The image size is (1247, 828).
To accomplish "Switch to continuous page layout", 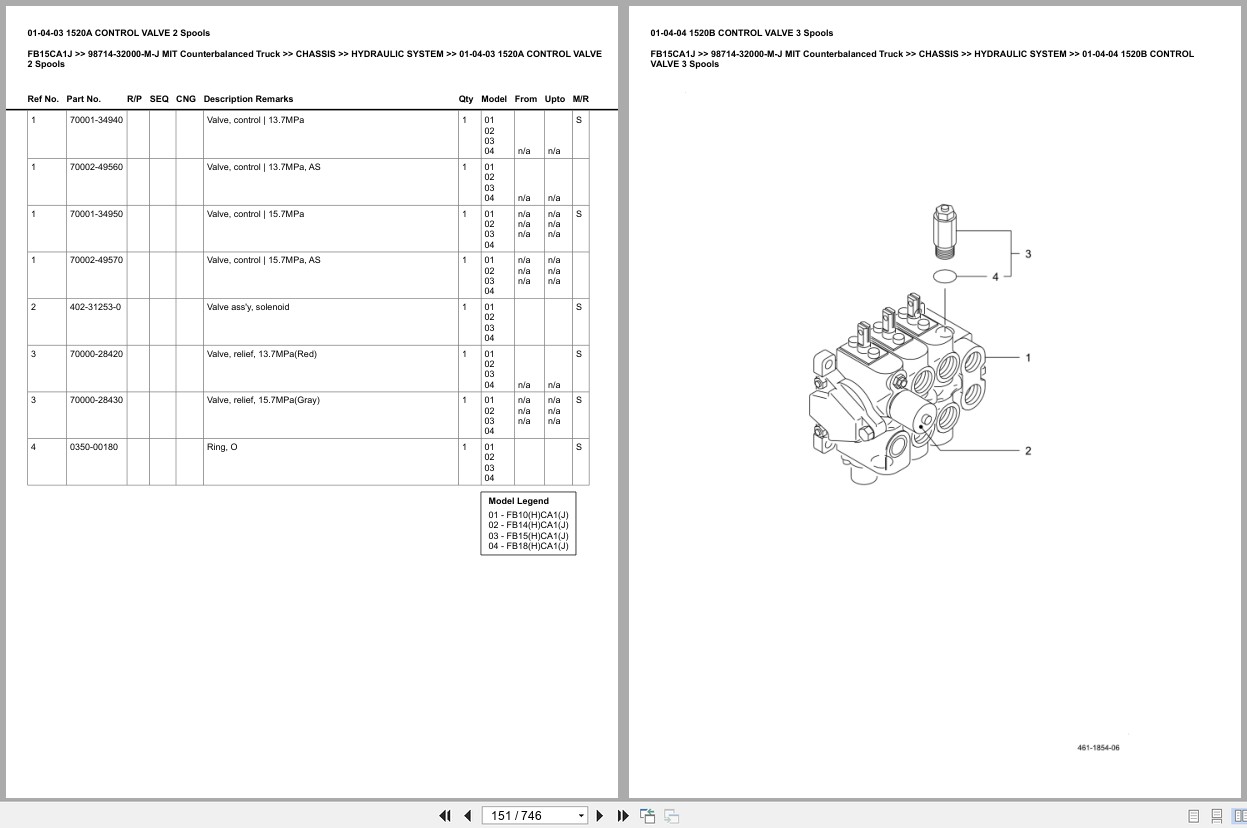I will 1216,816.
